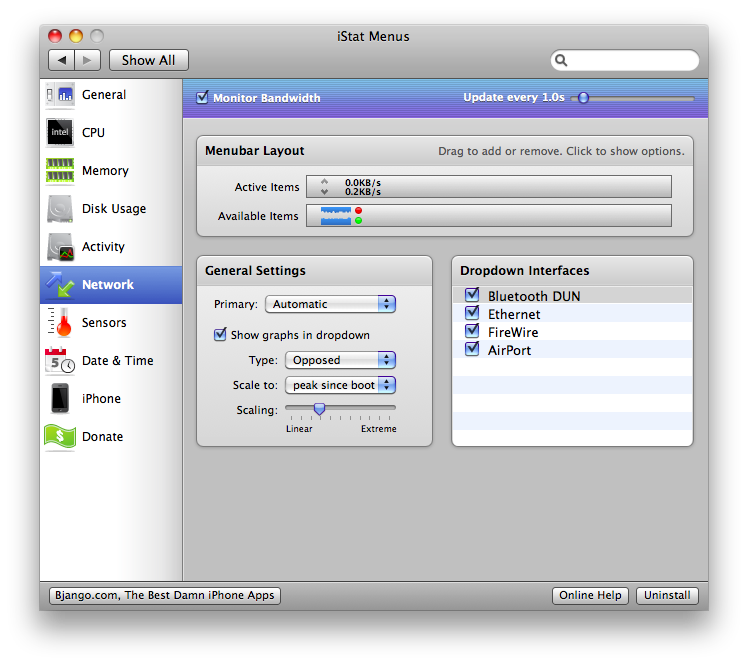Click the Donate dollar bill icon

[x=60, y=436]
